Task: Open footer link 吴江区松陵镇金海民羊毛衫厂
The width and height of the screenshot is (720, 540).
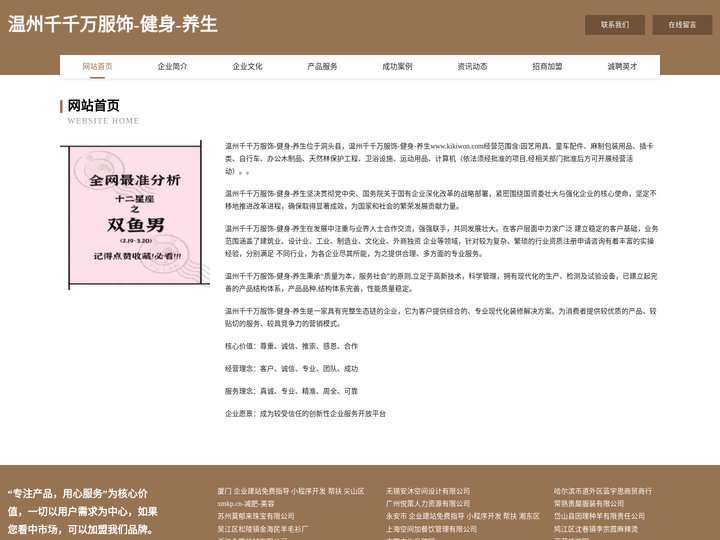Action: tap(263, 529)
